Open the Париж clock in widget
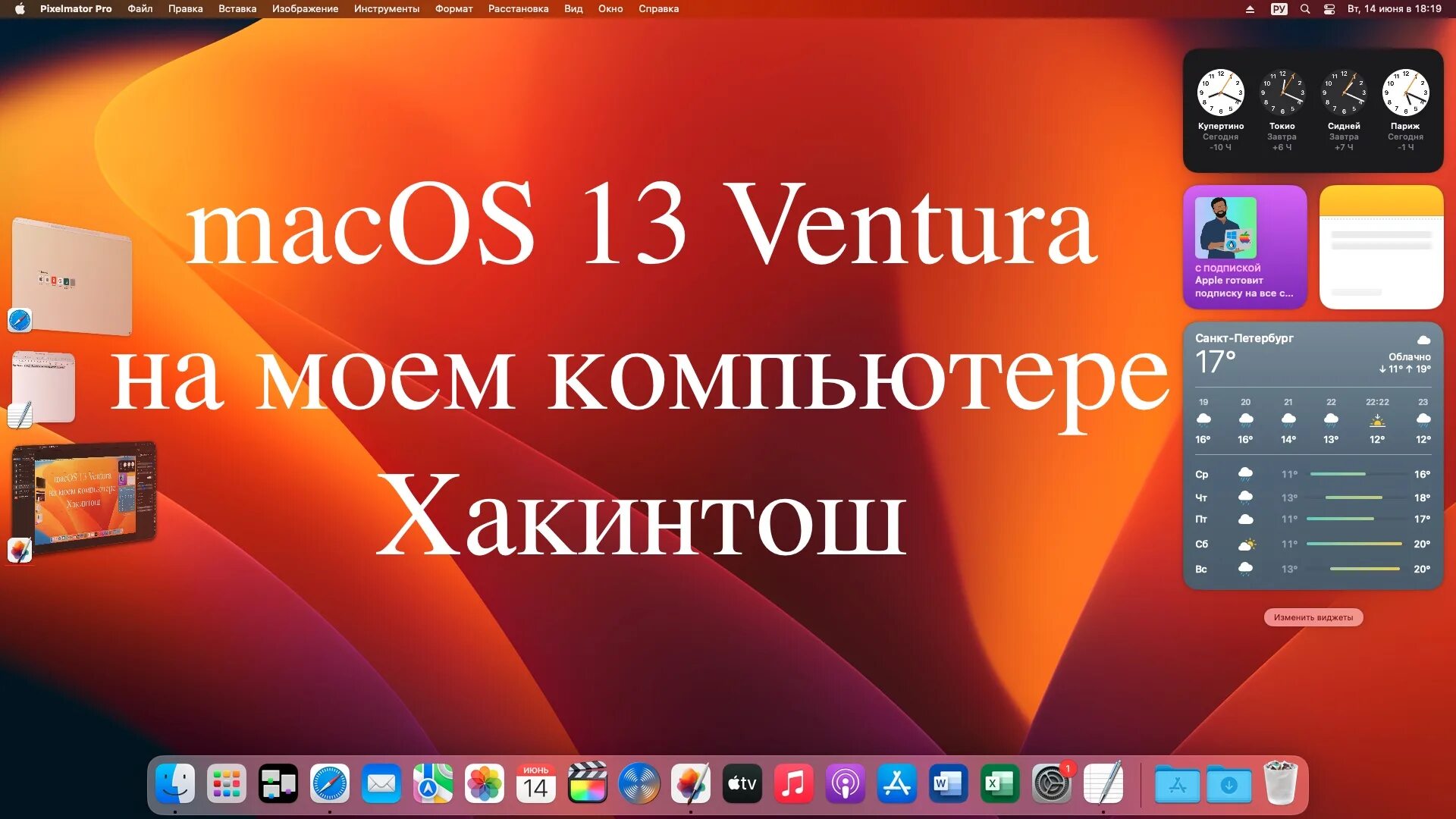The width and height of the screenshot is (1456, 819). (1405, 111)
